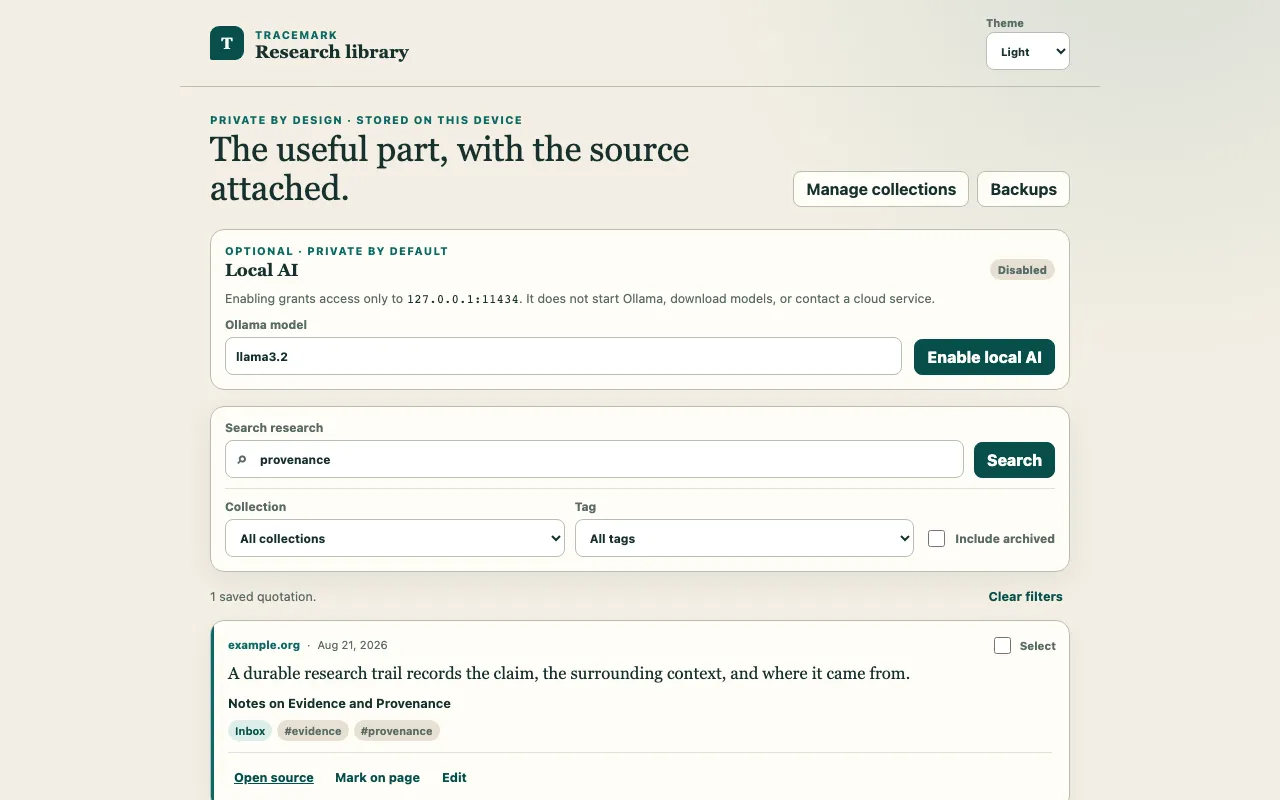
Task: Click the Notes on Evidence and Provenance title
Action: [339, 703]
